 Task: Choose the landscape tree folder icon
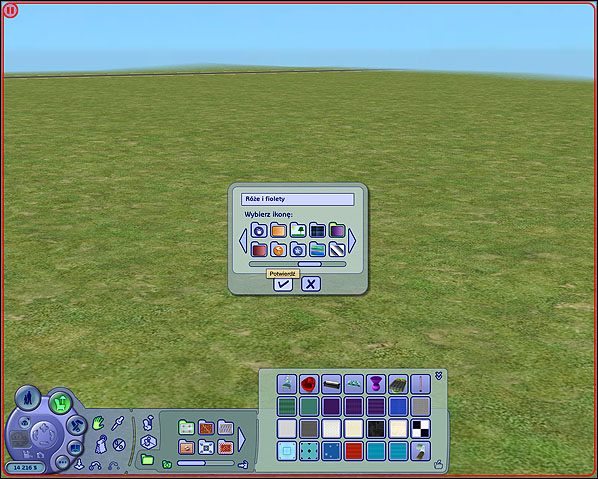298,230
